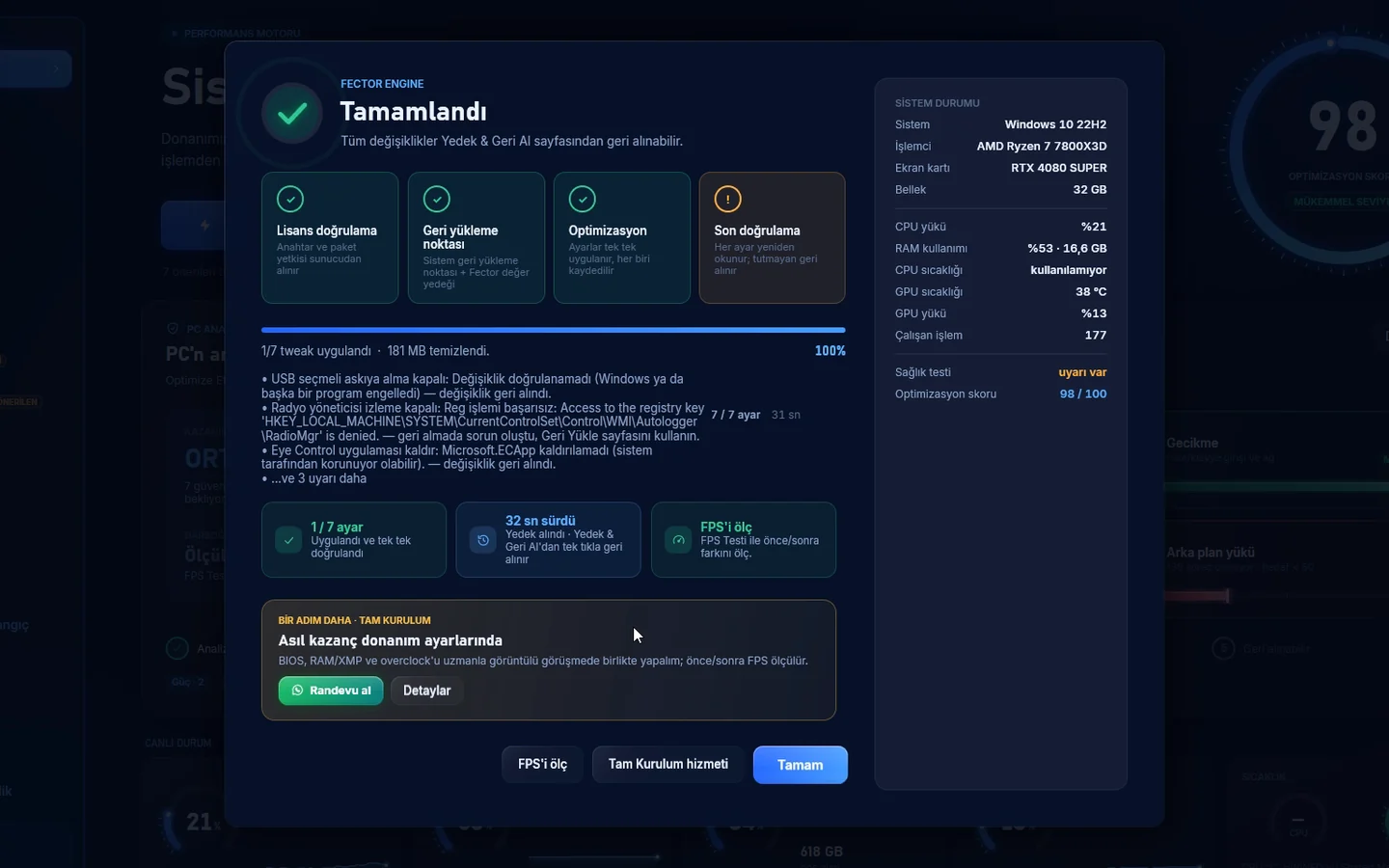Click the check icon above Optimizasyon
The image size is (1389, 868).
583,199
